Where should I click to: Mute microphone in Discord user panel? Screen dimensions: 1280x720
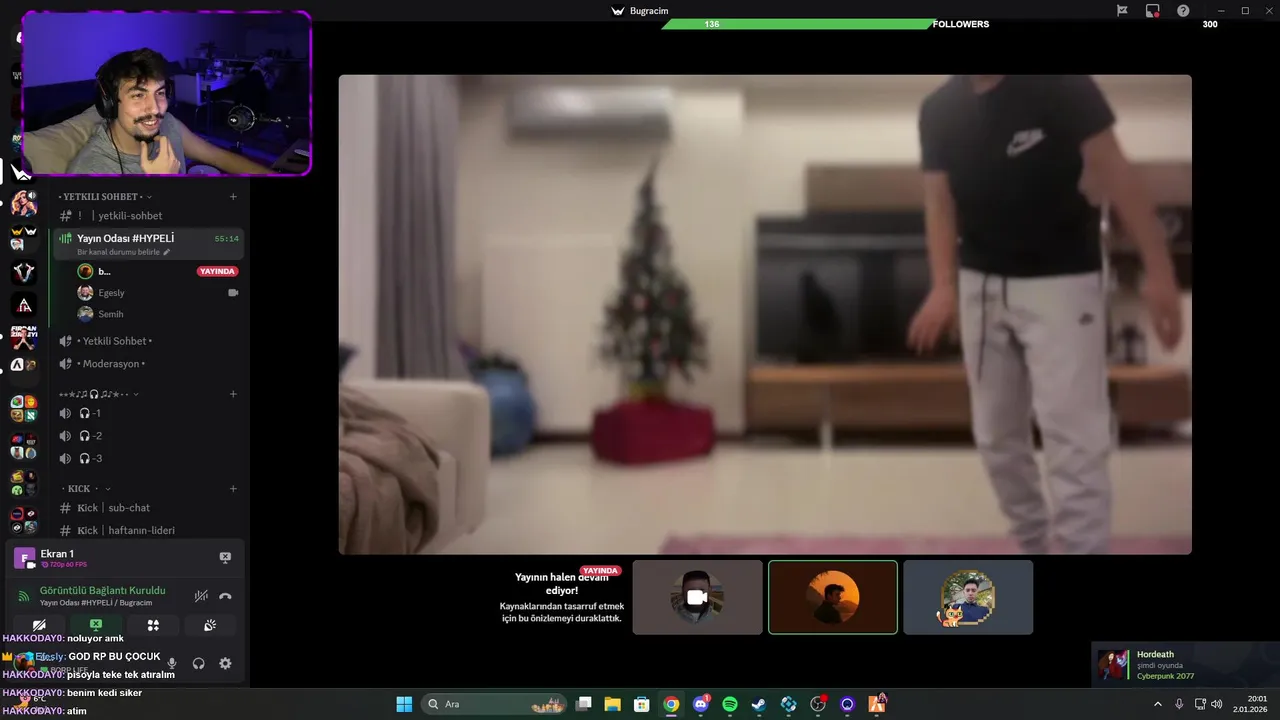click(x=172, y=663)
